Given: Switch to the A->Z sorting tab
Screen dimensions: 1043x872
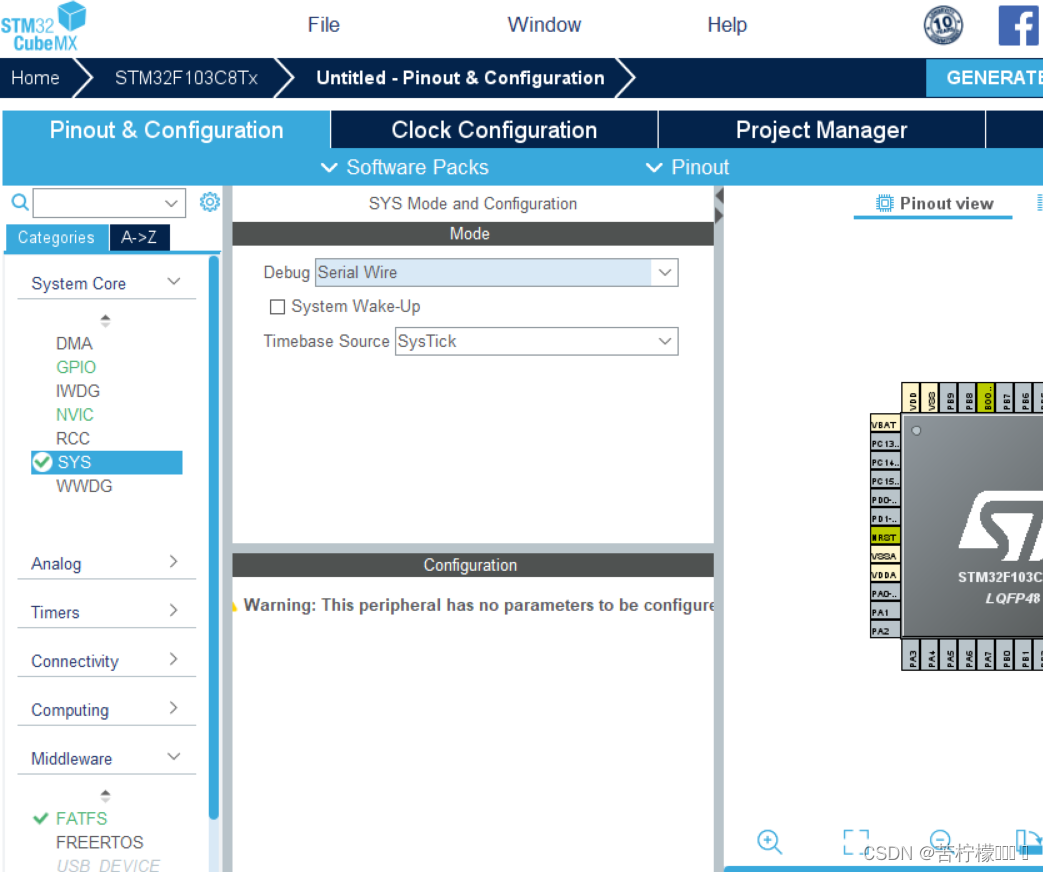Looking at the screenshot, I should [x=139, y=237].
